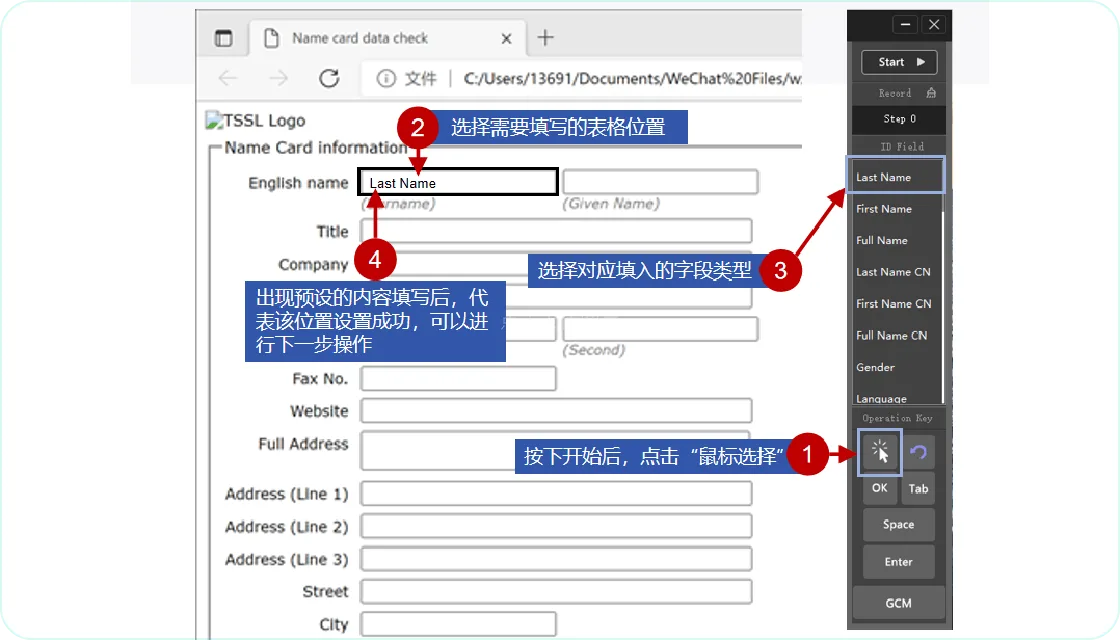Click the City input field
1120x640 pixels.
tap(458, 624)
